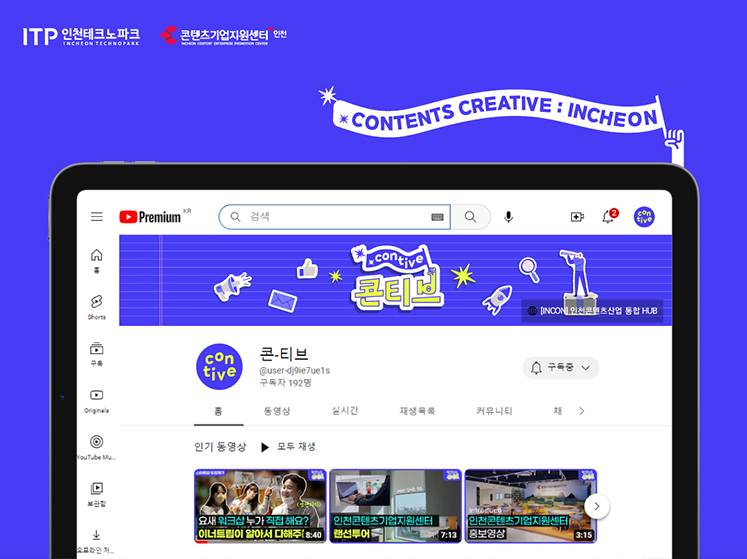Open the 8:40 workshop video thumbnail
This screenshot has width=747, height=559.
260,506
